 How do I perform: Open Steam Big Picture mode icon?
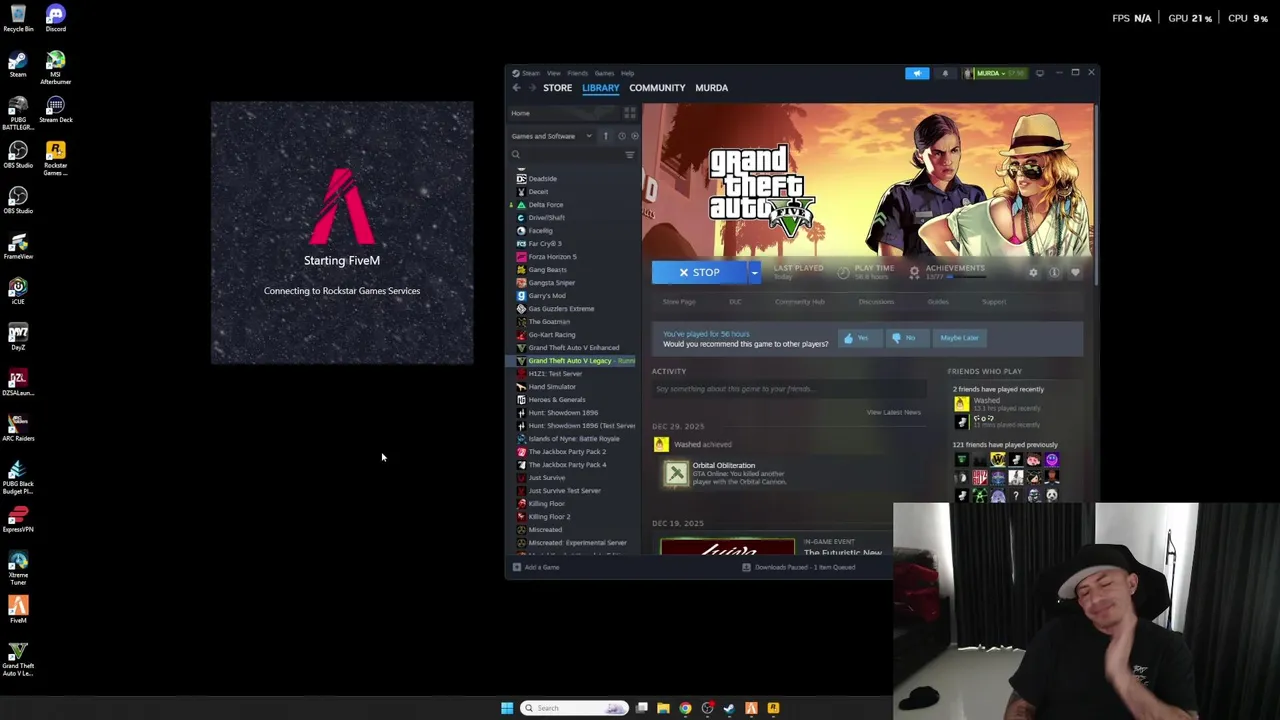click(x=1040, y=73)
